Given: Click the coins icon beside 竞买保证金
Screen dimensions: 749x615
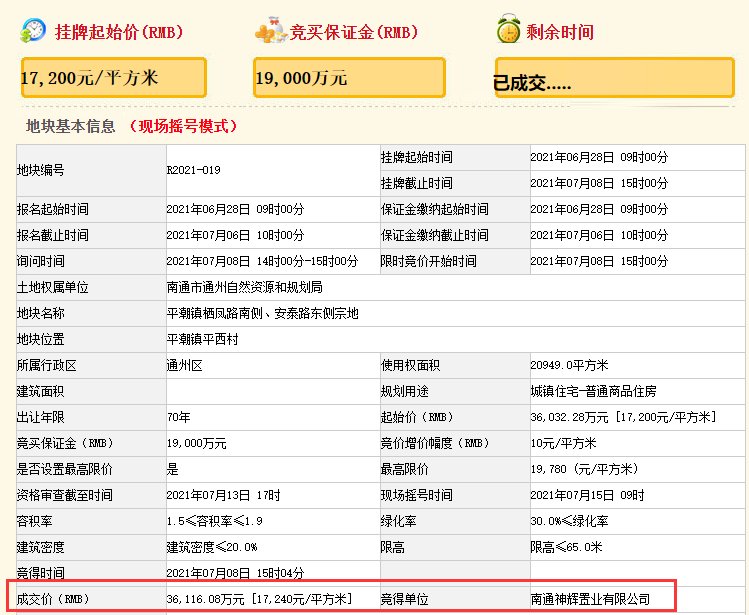Looking at the screenshot, I should [x=271, y=31].
